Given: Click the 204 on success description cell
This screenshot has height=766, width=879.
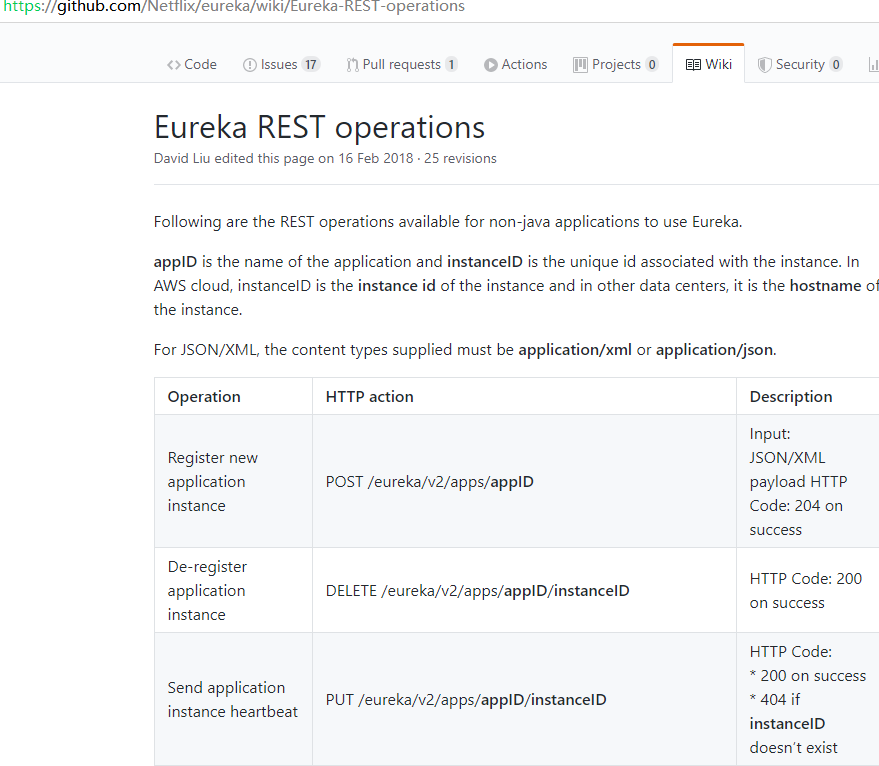Looking at the screenshot, I should pos(808,482).
